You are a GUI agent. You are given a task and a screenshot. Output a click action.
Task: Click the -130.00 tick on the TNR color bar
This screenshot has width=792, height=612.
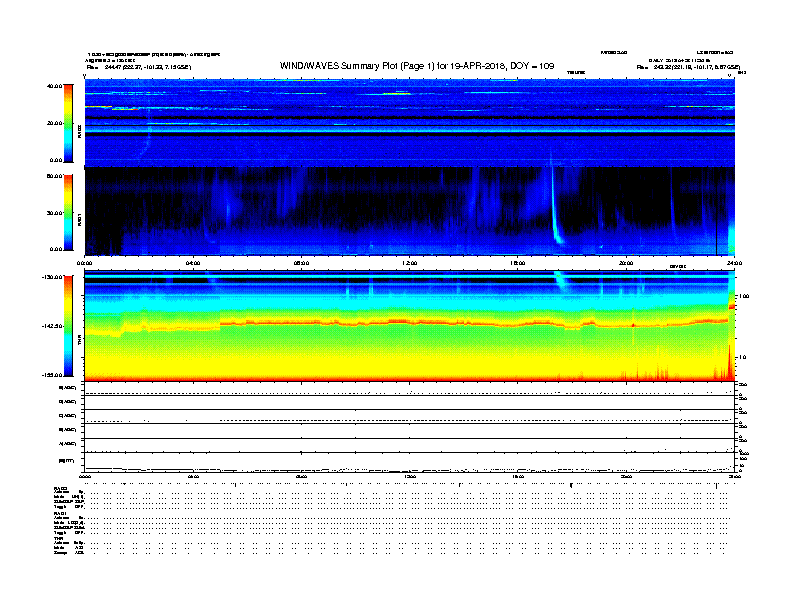click(x=53, y=277)
